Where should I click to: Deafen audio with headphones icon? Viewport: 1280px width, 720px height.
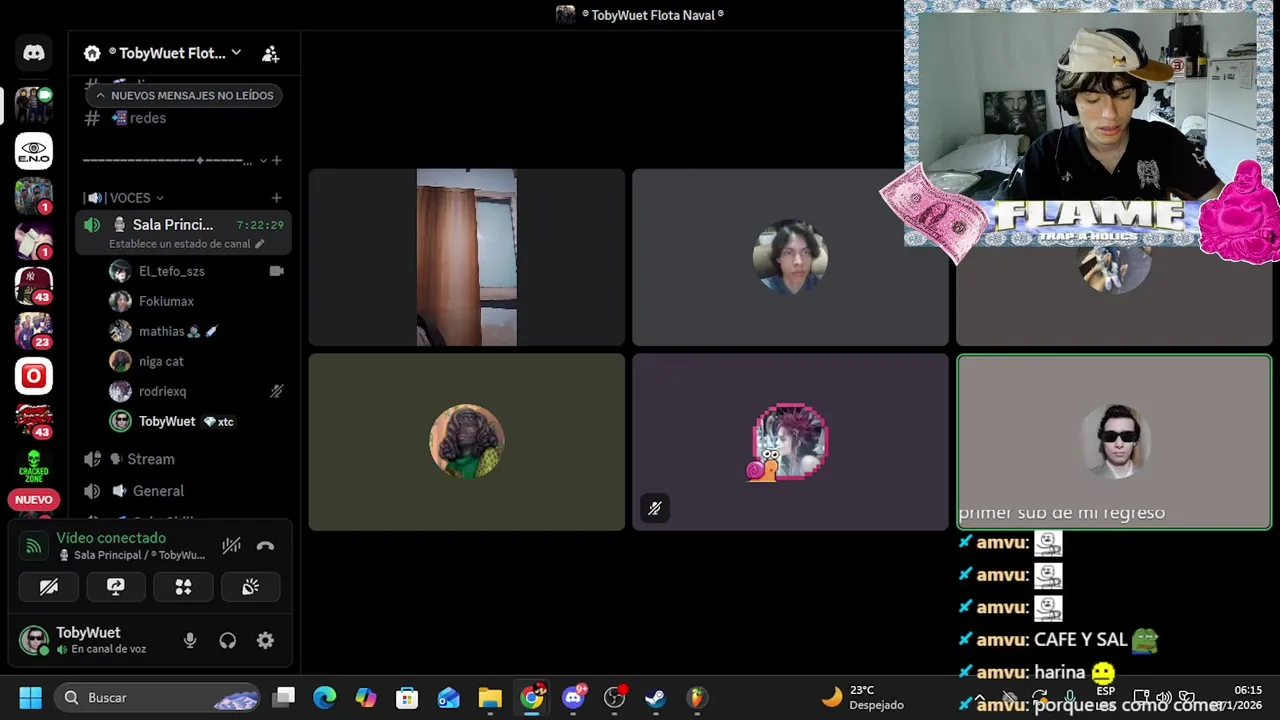click(x=228, y=641)
